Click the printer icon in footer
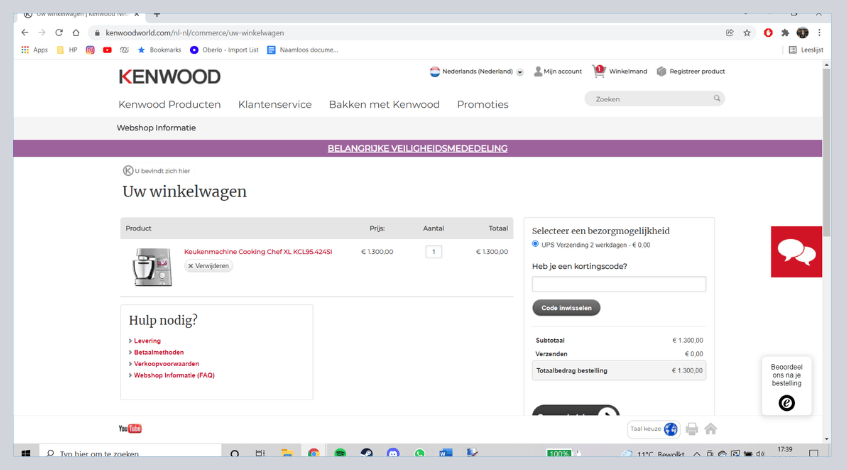This screenshot has width=847, height=470. (x=692, y=429)
